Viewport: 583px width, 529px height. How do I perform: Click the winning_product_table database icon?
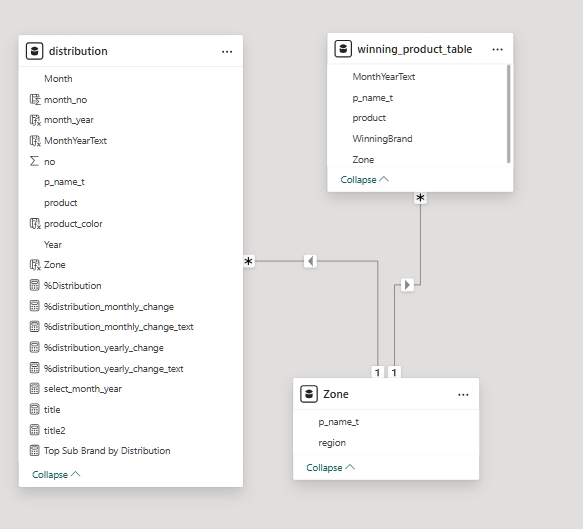343,49
